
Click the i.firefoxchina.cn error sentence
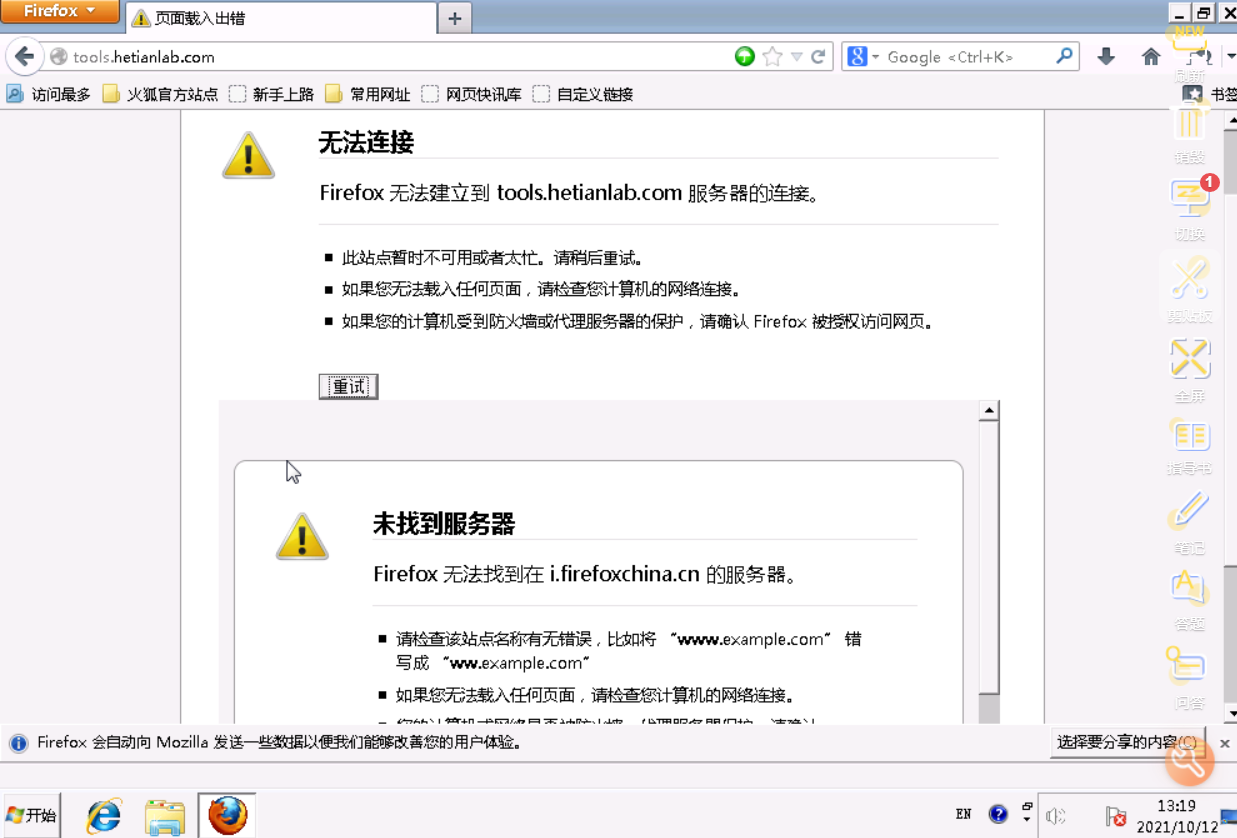pyautogui.click(x=585, y=575)
